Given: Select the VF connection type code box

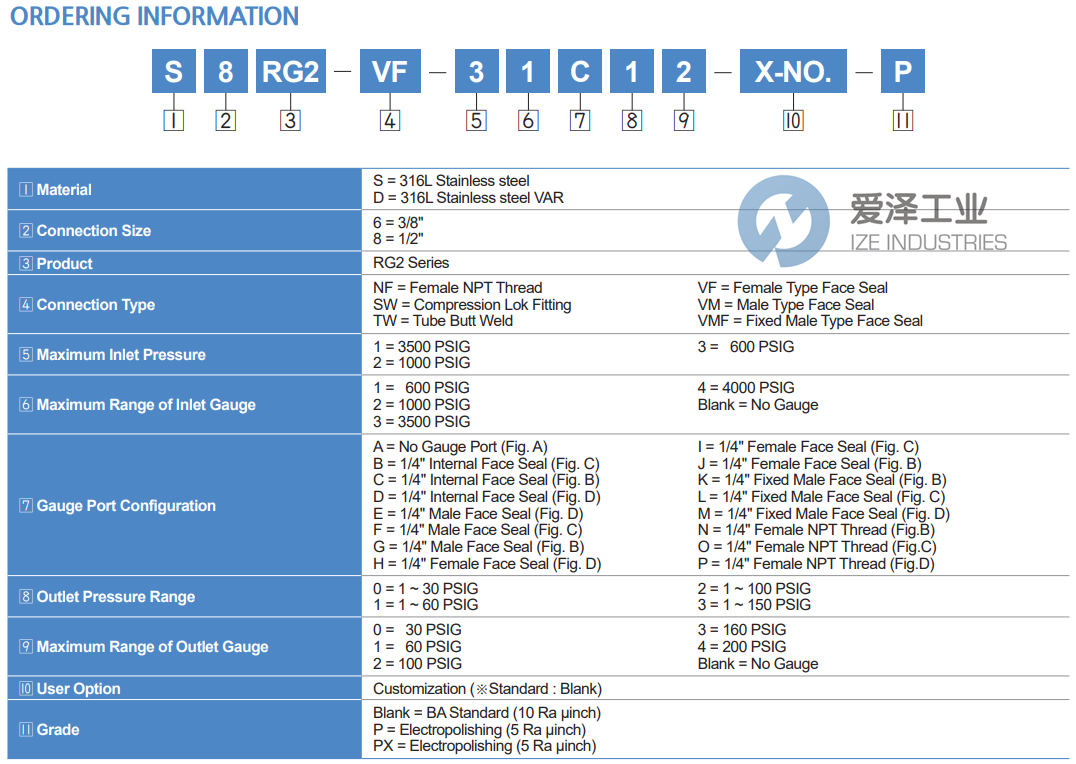Looking at the screenshot, I should [x=390, y=70].
